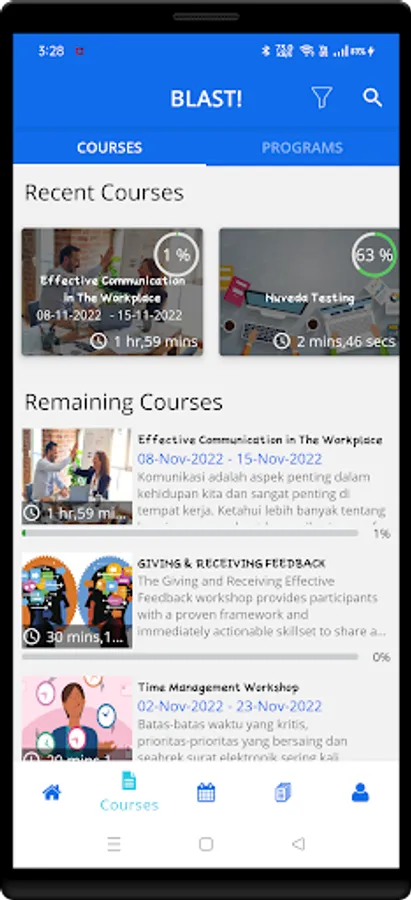This screenshot has width=411, height=900.
Task: Switch to the PROGRAMS tab
Action: (x=303, y=148)
